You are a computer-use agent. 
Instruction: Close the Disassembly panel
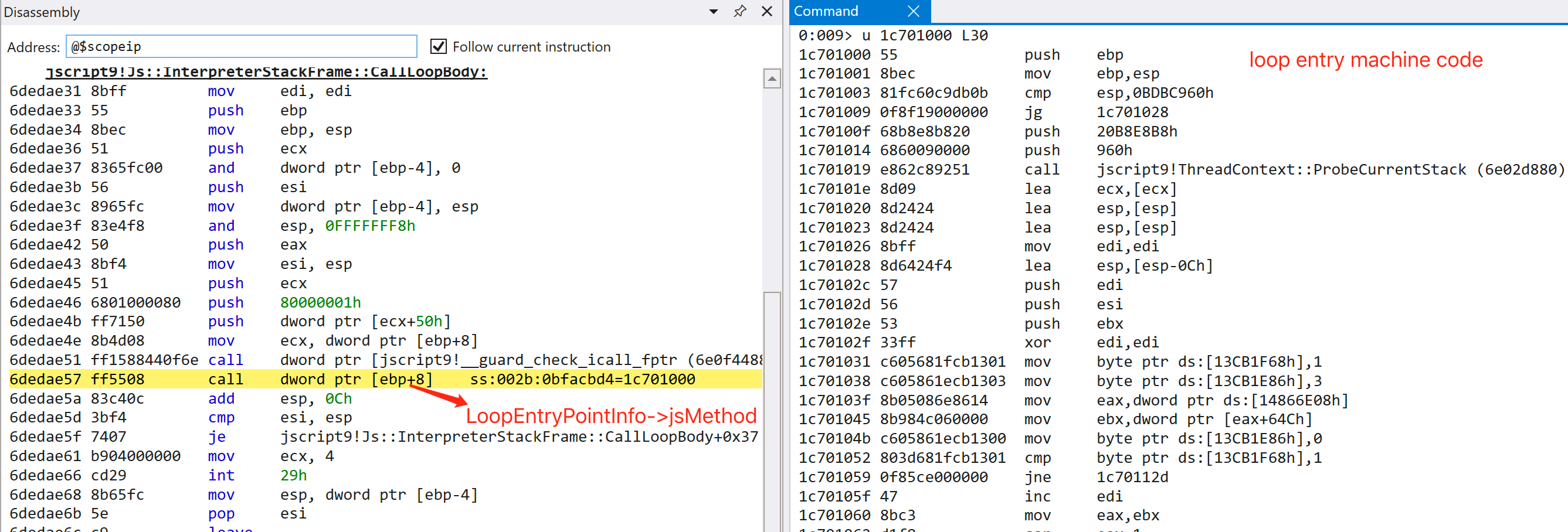click(767, 12)
